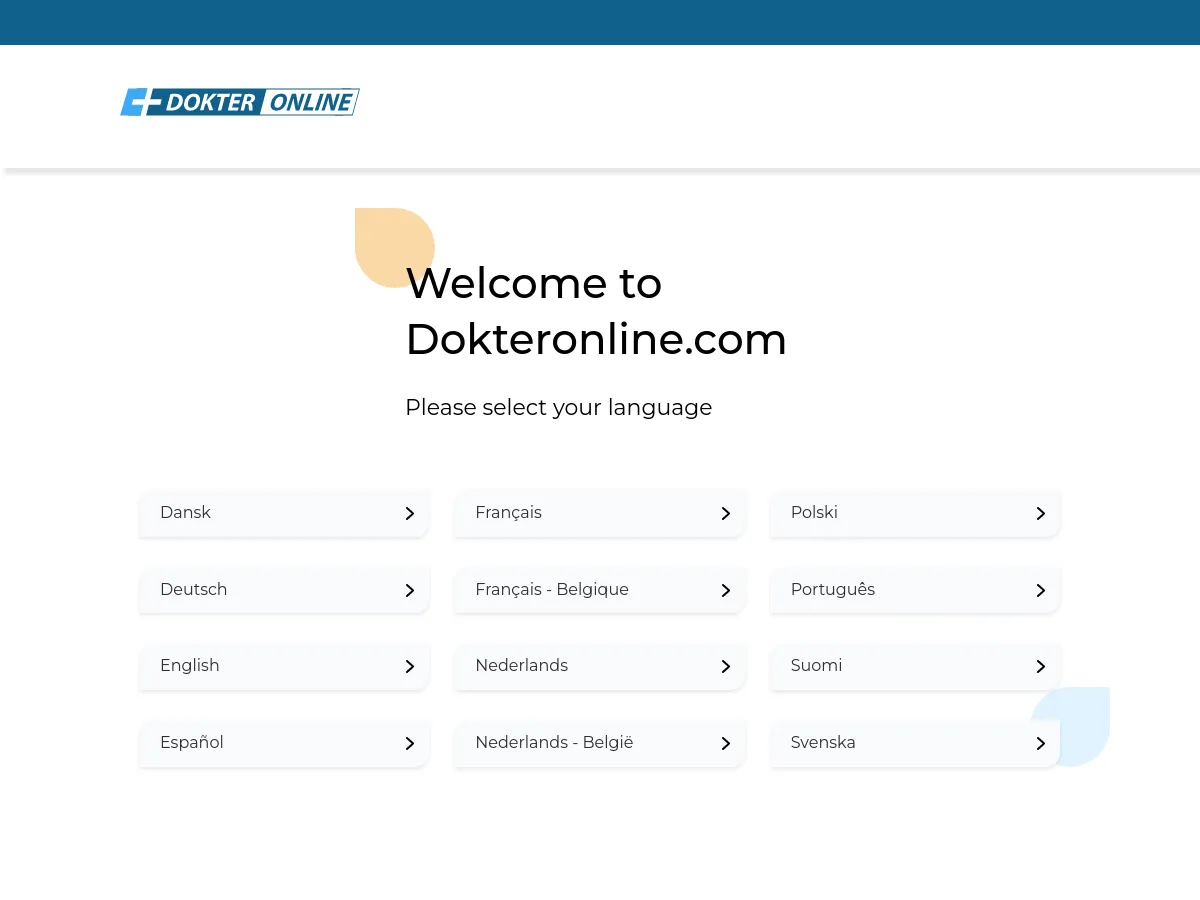The width and height of the screenshot is (1200, 900).
Task: Choose the Svenska language option
Action: [914, 743]
